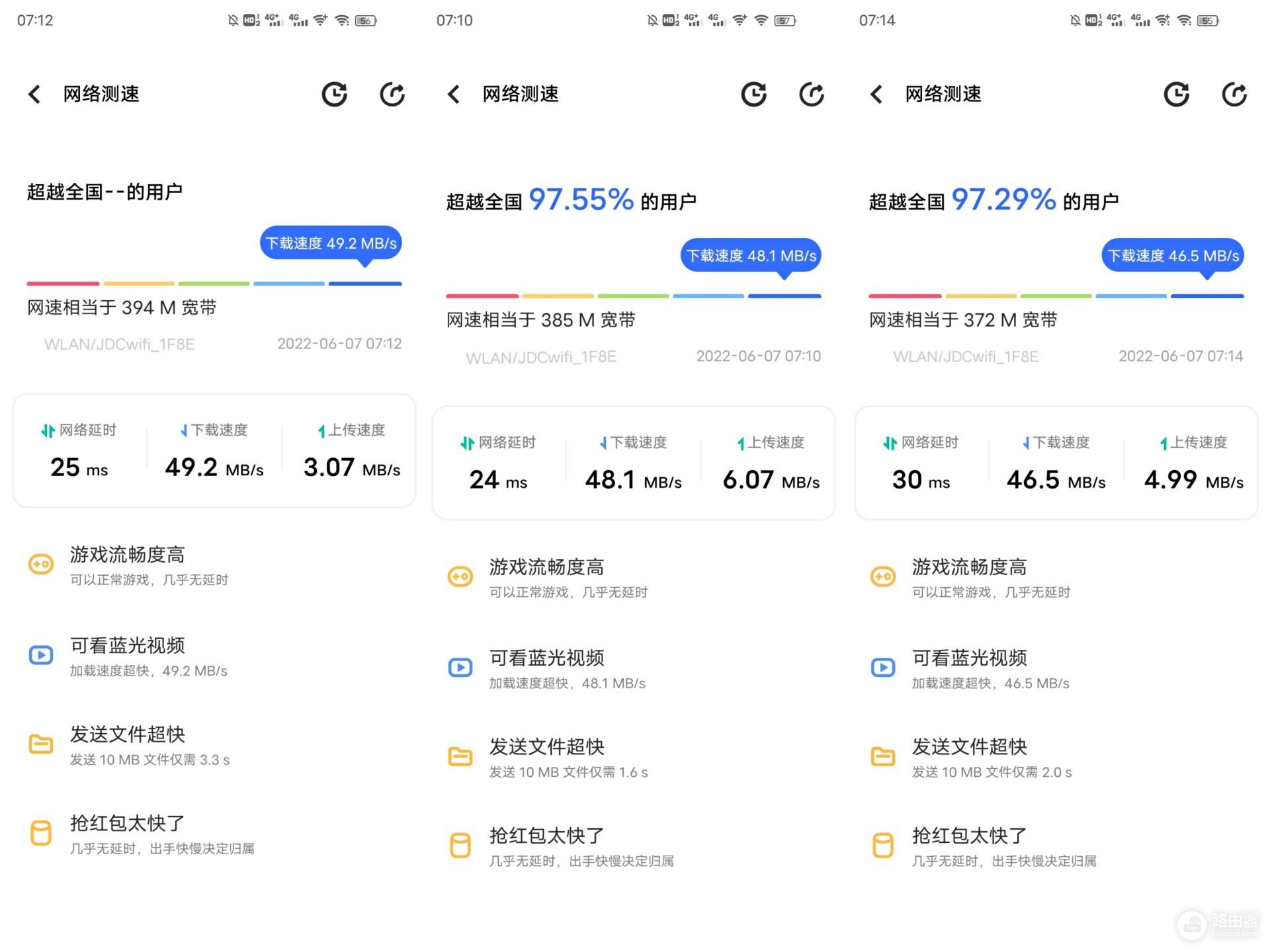Tap timestamp 2022-06-07 07:10
The image size is (1270, 952).
(x=759, y=356)
